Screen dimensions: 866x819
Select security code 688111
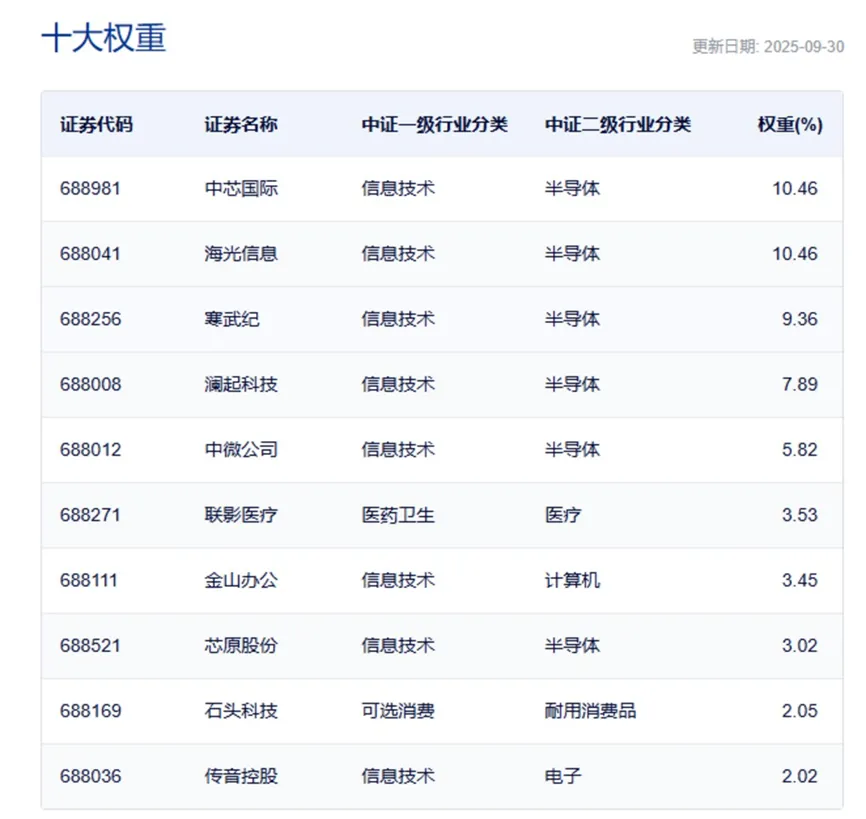pos(89,580)
